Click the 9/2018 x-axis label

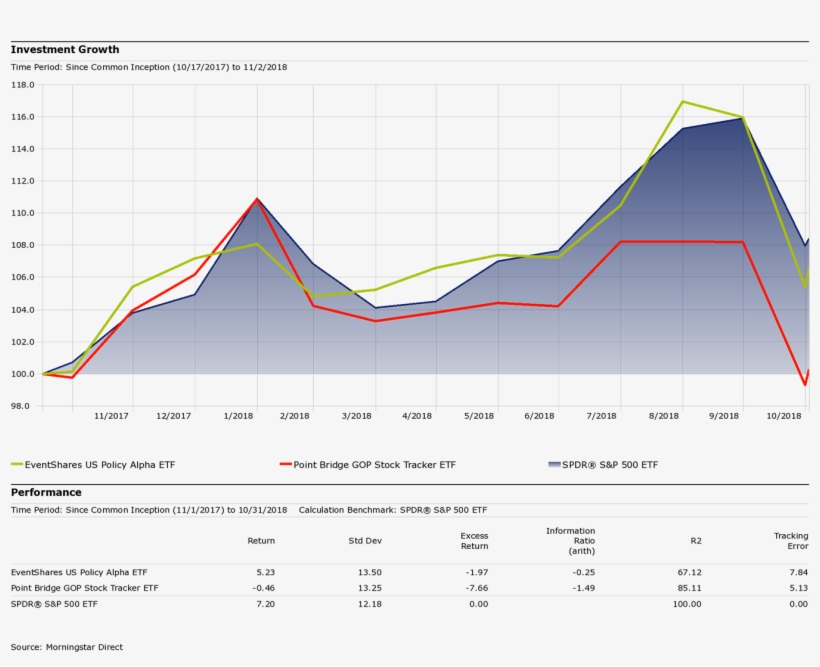pos(724,416)
